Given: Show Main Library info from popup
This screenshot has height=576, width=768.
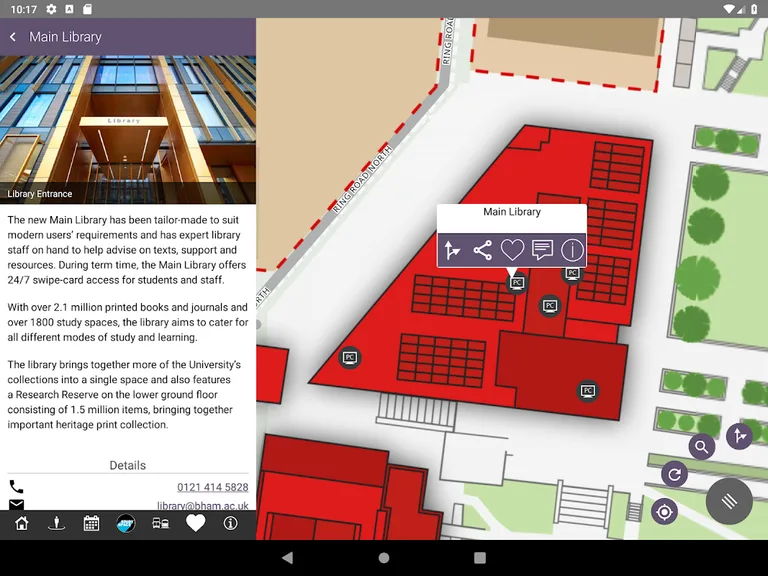Looking at the screenshot, I should click(572, 250).
